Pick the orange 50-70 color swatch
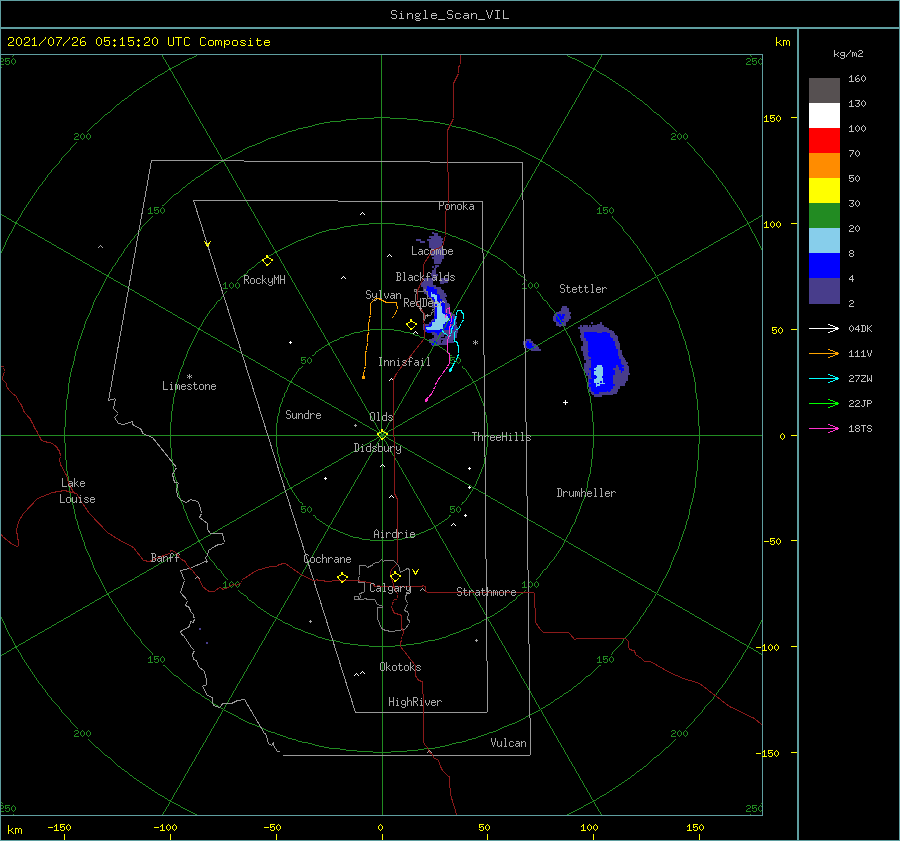 pyautogui.click(x=824, y=166)
